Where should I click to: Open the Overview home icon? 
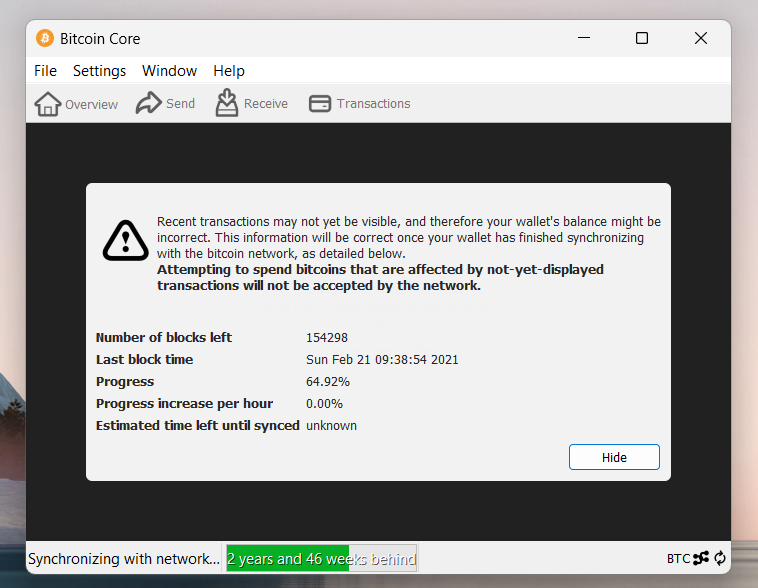click(x=48, y=103)
